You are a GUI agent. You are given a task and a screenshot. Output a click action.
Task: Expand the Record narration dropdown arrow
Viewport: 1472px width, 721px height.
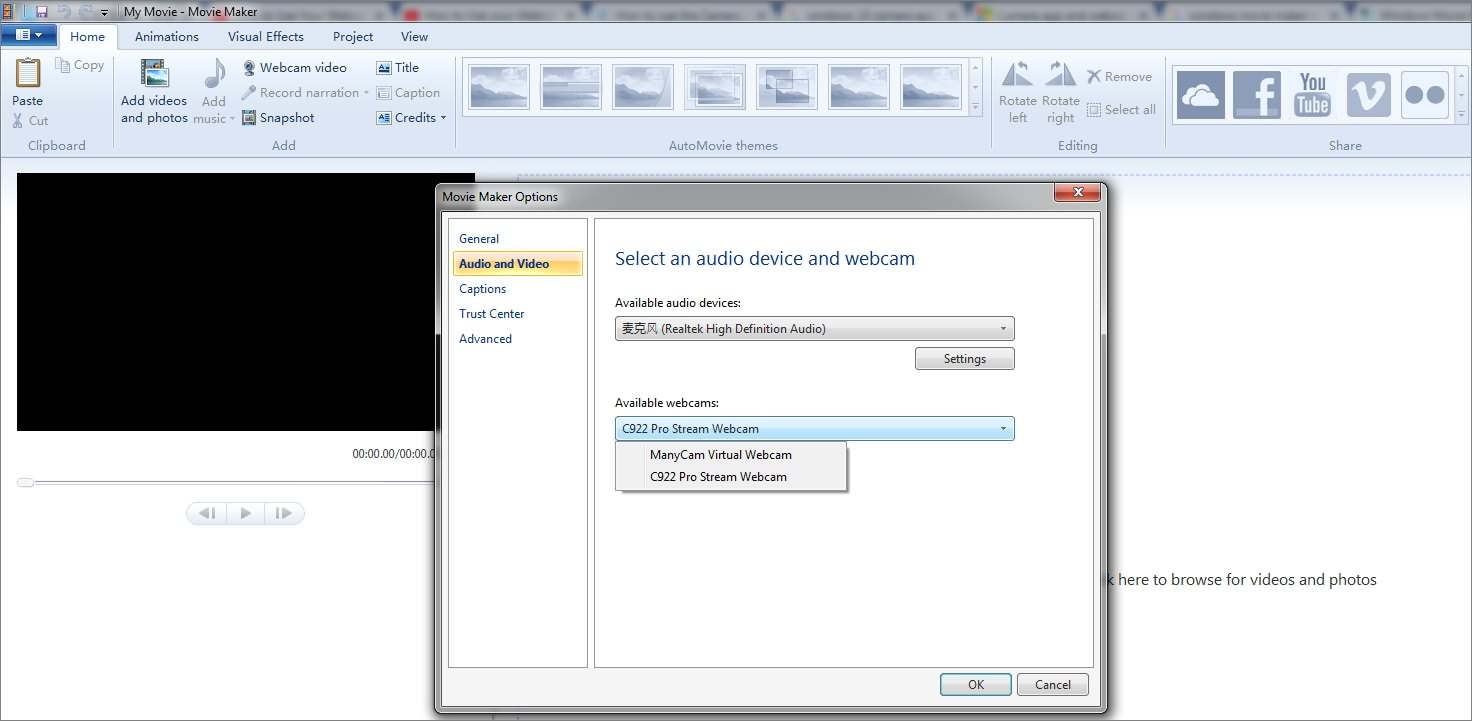(x=366, y=93)
